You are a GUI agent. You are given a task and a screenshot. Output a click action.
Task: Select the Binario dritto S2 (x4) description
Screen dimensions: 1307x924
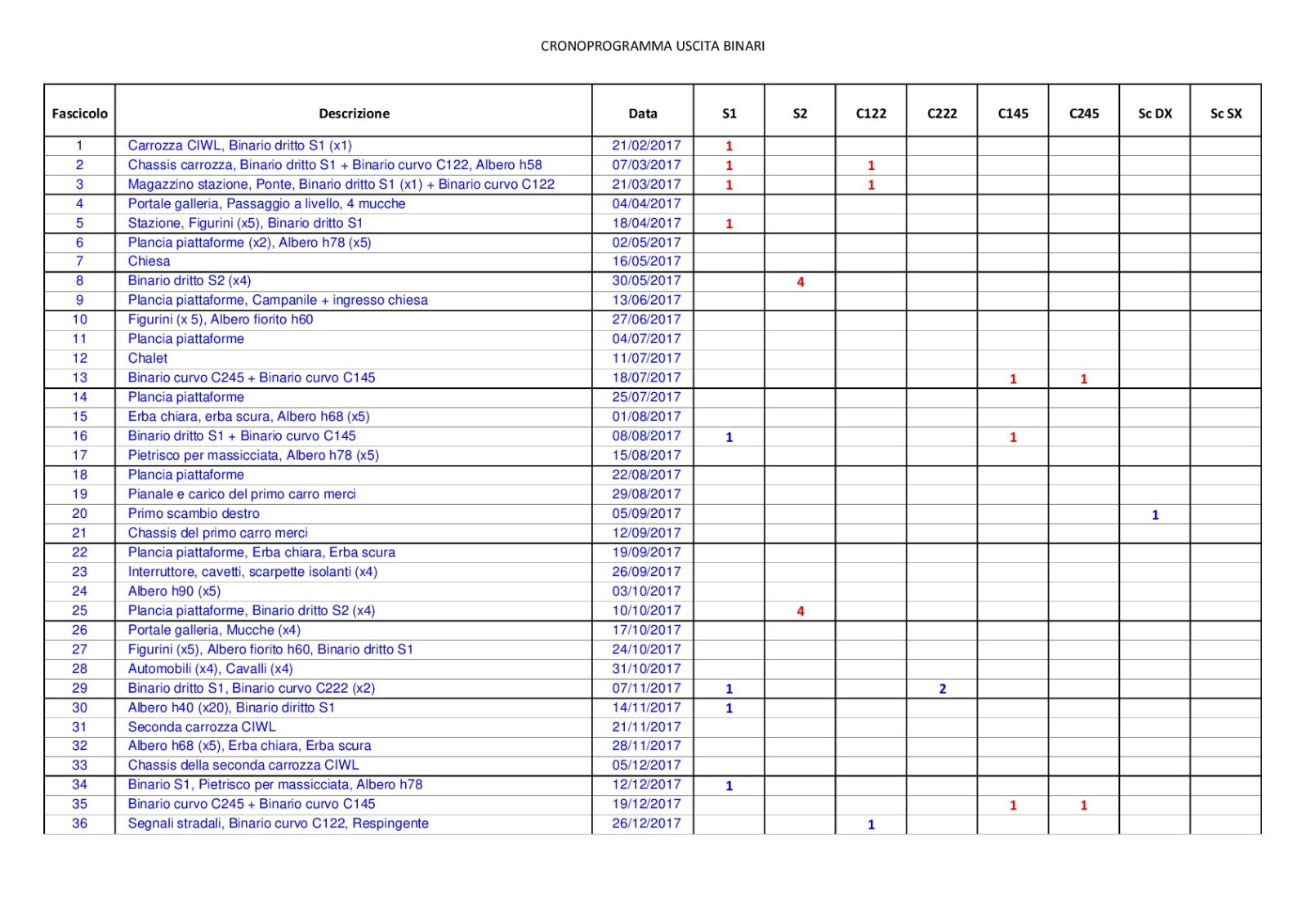click(x=189, y=280)
